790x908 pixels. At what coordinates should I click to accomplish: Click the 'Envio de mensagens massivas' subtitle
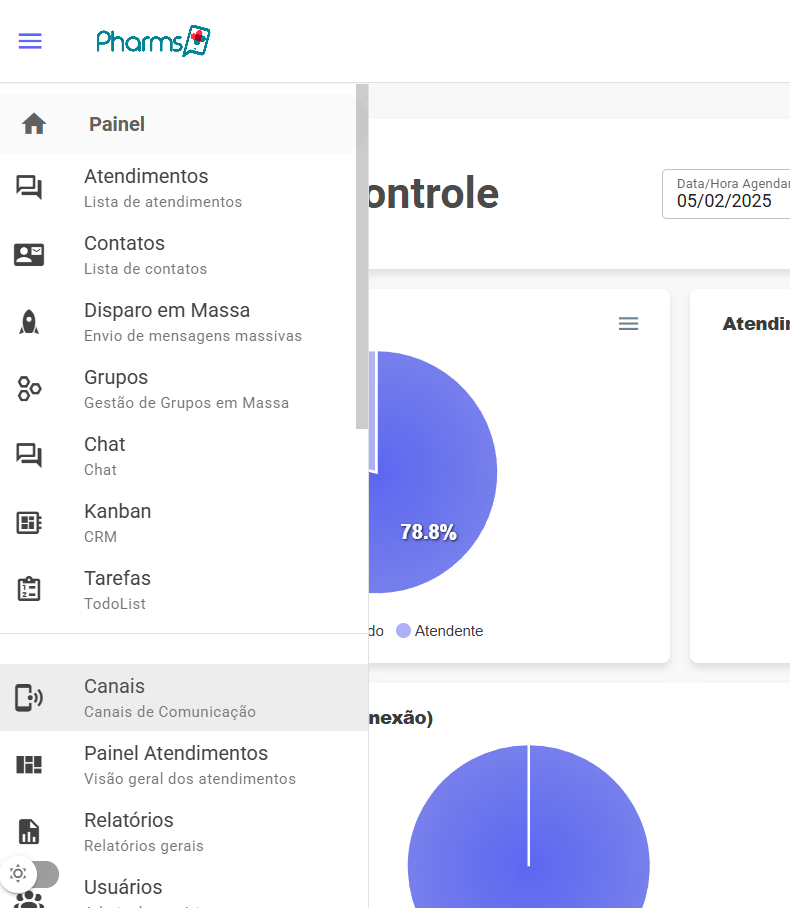click(193, 336)
